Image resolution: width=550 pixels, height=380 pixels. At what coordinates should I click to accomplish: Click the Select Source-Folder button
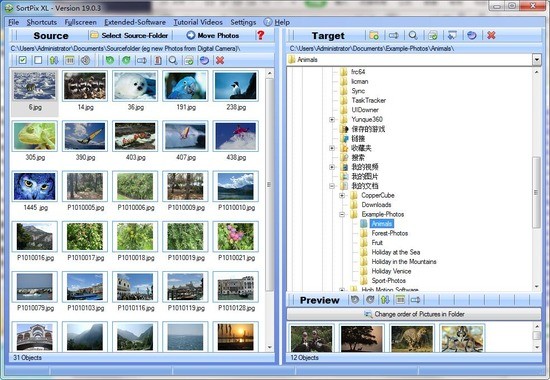[129, 35]
